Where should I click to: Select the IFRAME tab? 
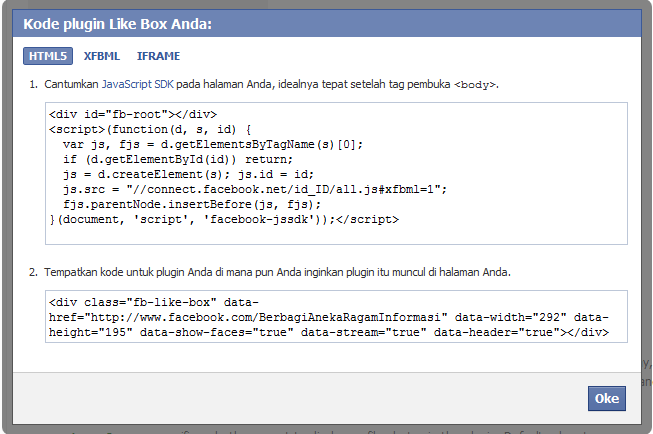pos(158,56)
